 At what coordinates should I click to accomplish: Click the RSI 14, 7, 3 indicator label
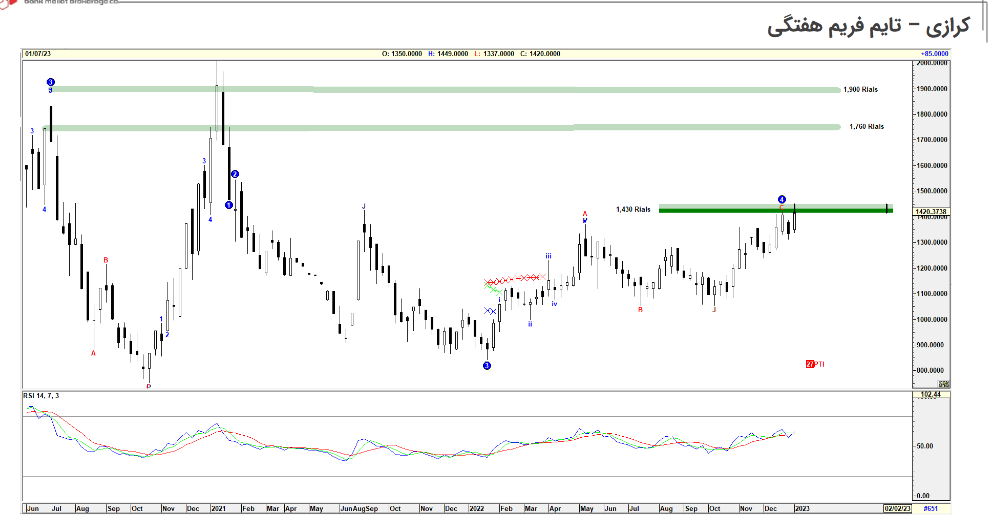[42, 396]
